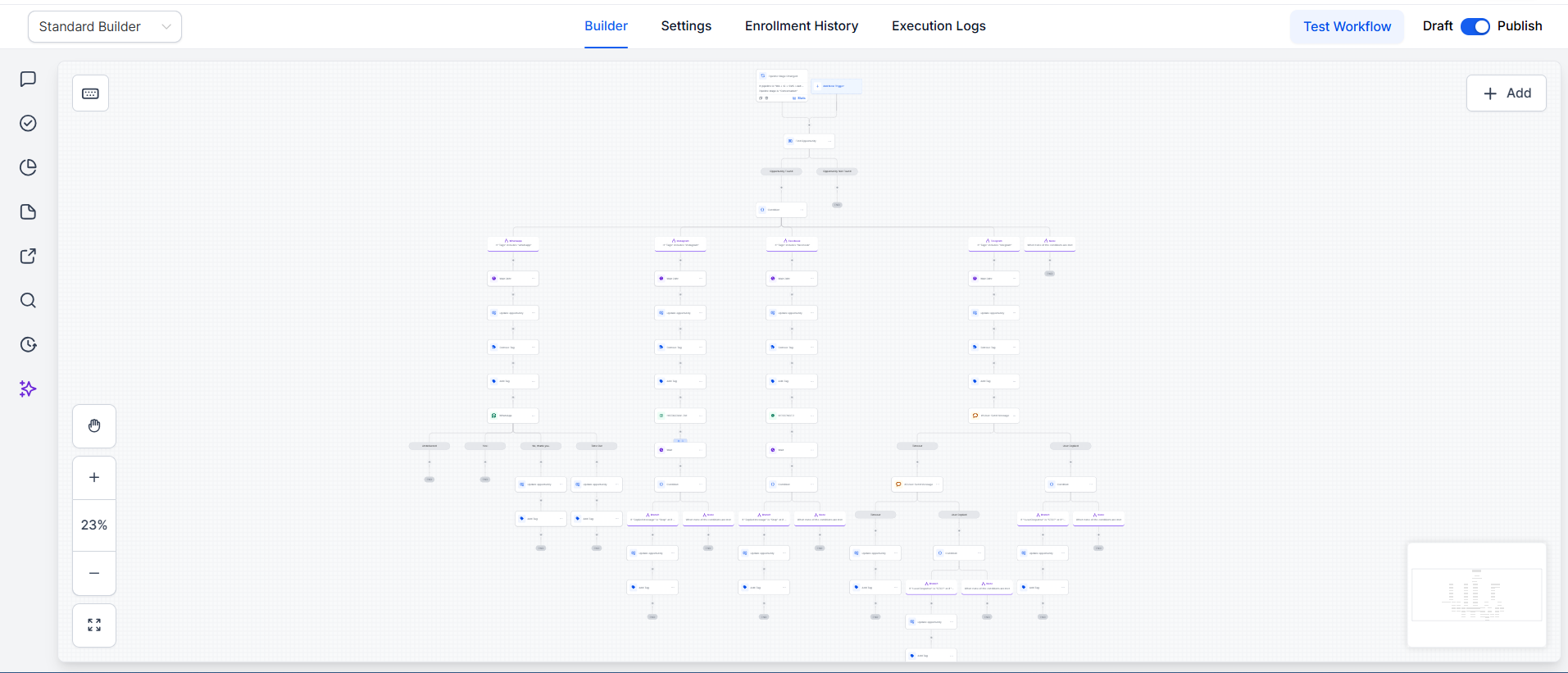The width and height of the screenshot is (1568, 673).
Task: Launch the AI sparkle assistant icon
Action: 28,389
